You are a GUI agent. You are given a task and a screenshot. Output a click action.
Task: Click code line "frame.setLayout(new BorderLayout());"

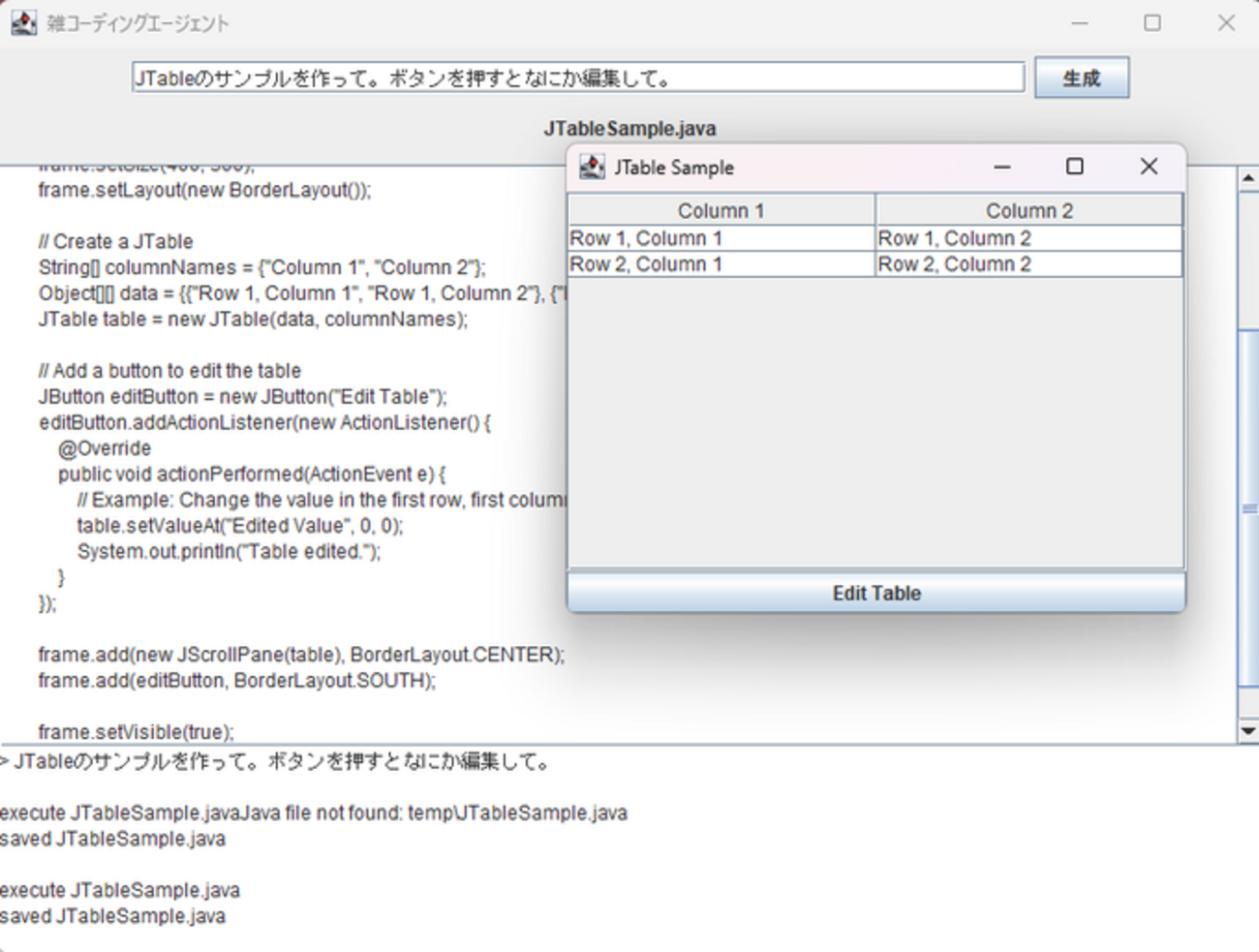click(204, 190)
